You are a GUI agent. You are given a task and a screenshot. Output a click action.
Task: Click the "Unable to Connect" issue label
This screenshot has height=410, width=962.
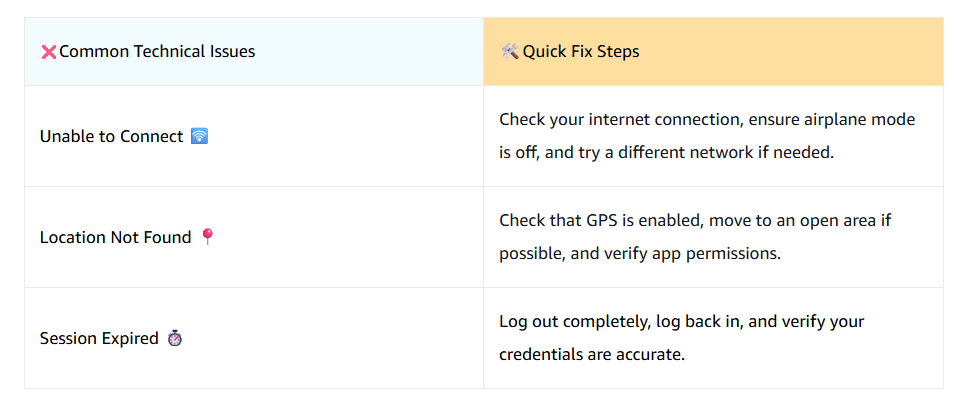coord(111,136)
